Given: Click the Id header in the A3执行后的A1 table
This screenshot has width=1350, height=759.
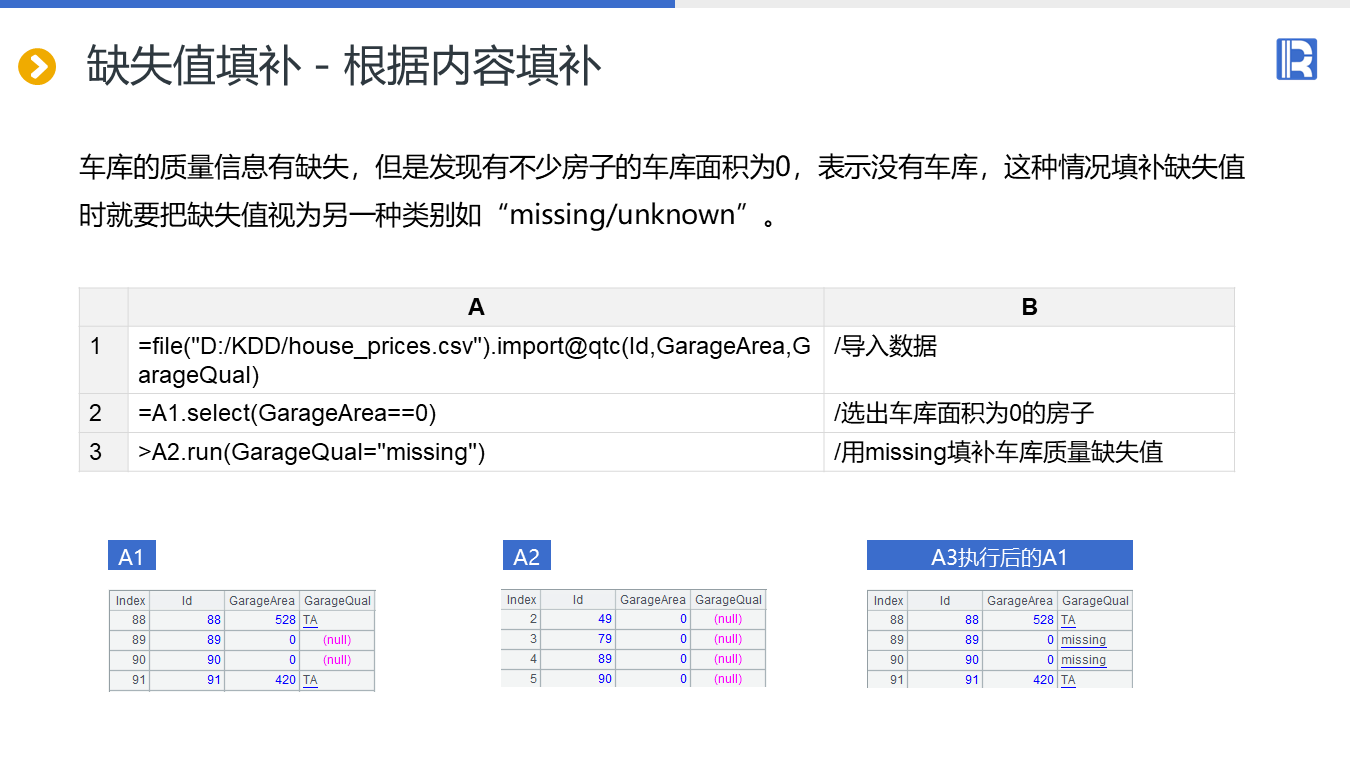Looking at the screenshot, I should coord(945,601).
